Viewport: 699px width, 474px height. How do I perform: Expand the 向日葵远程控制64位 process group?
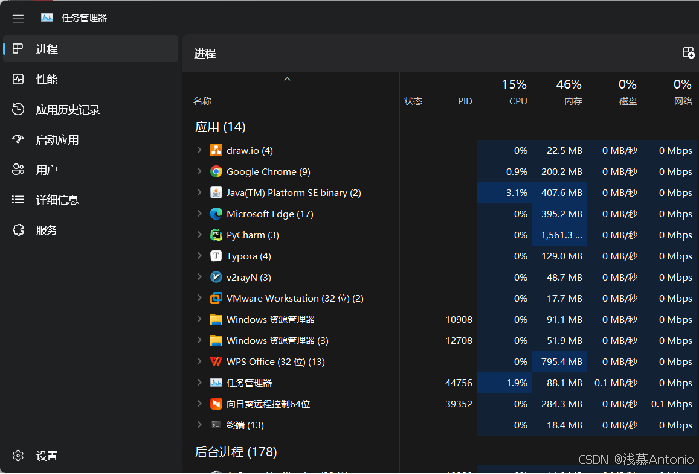pyautogui.click(x=200, y=404)
